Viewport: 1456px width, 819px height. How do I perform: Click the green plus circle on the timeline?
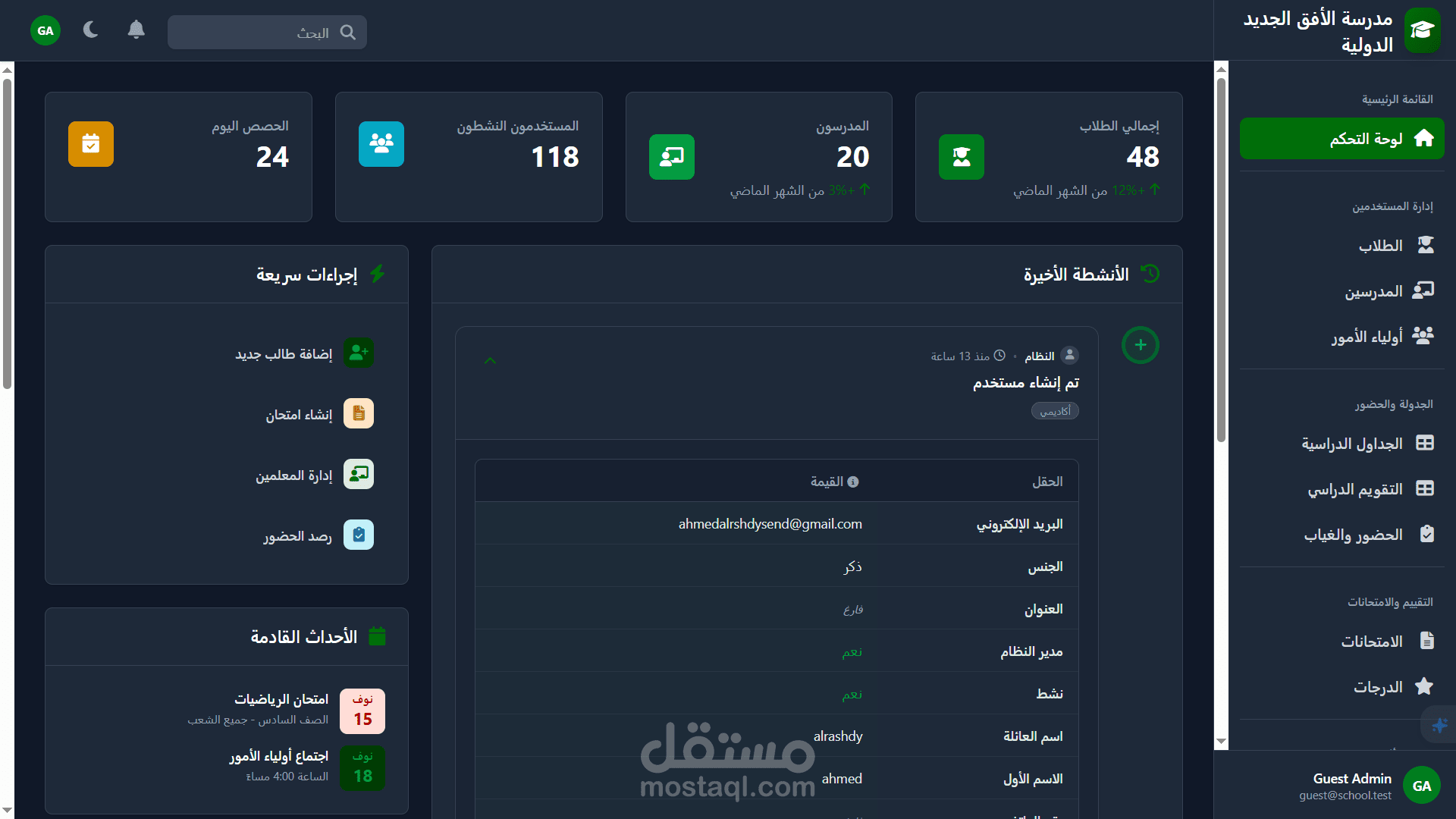click(1140, 345)
